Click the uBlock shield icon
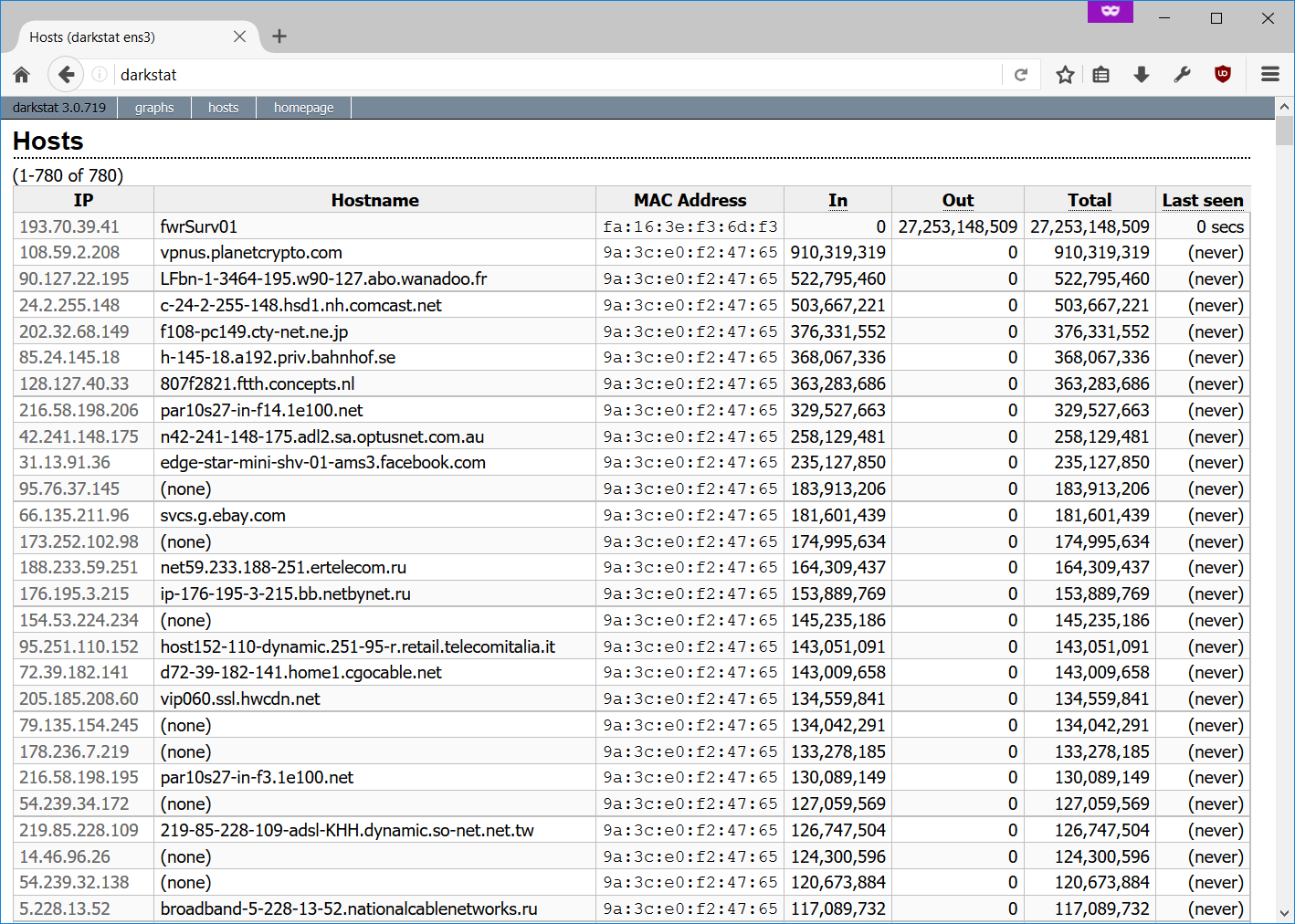This screenshot has width=1295, height=924. (1223, 75)
